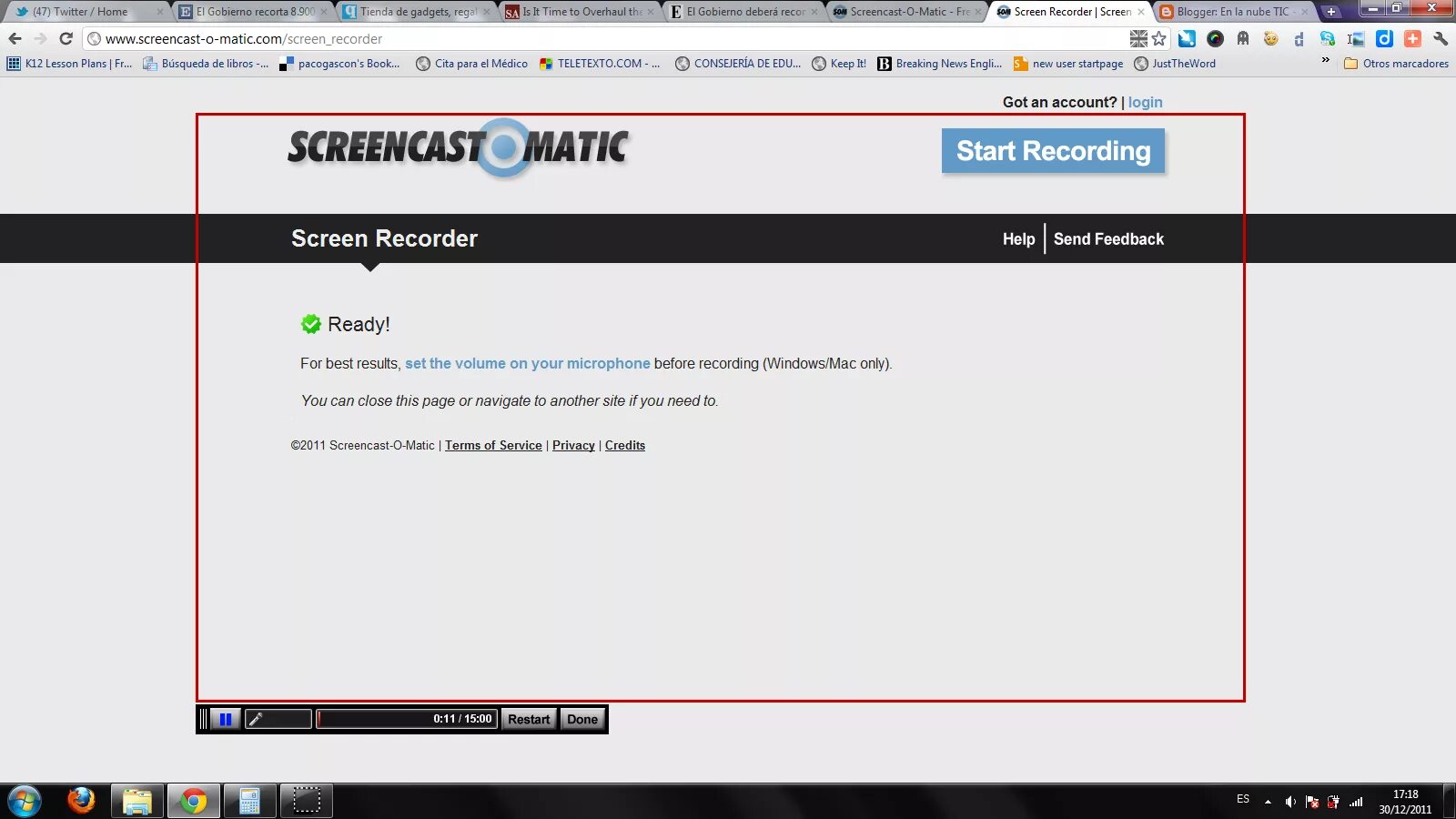Open the Credits link
The height and width of the screenshot is (819, 1456).
point(625,445)
